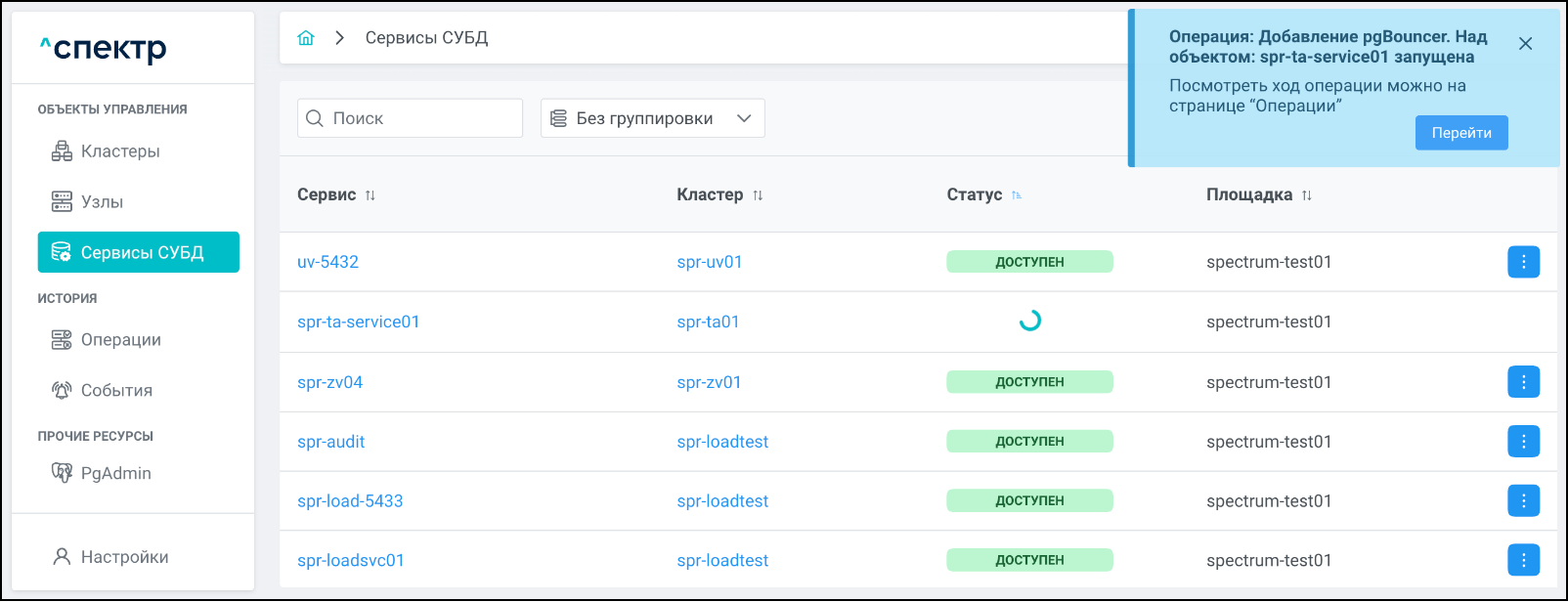
Task: Open three-dot menu for spr-audit service
Action: 1523,442
